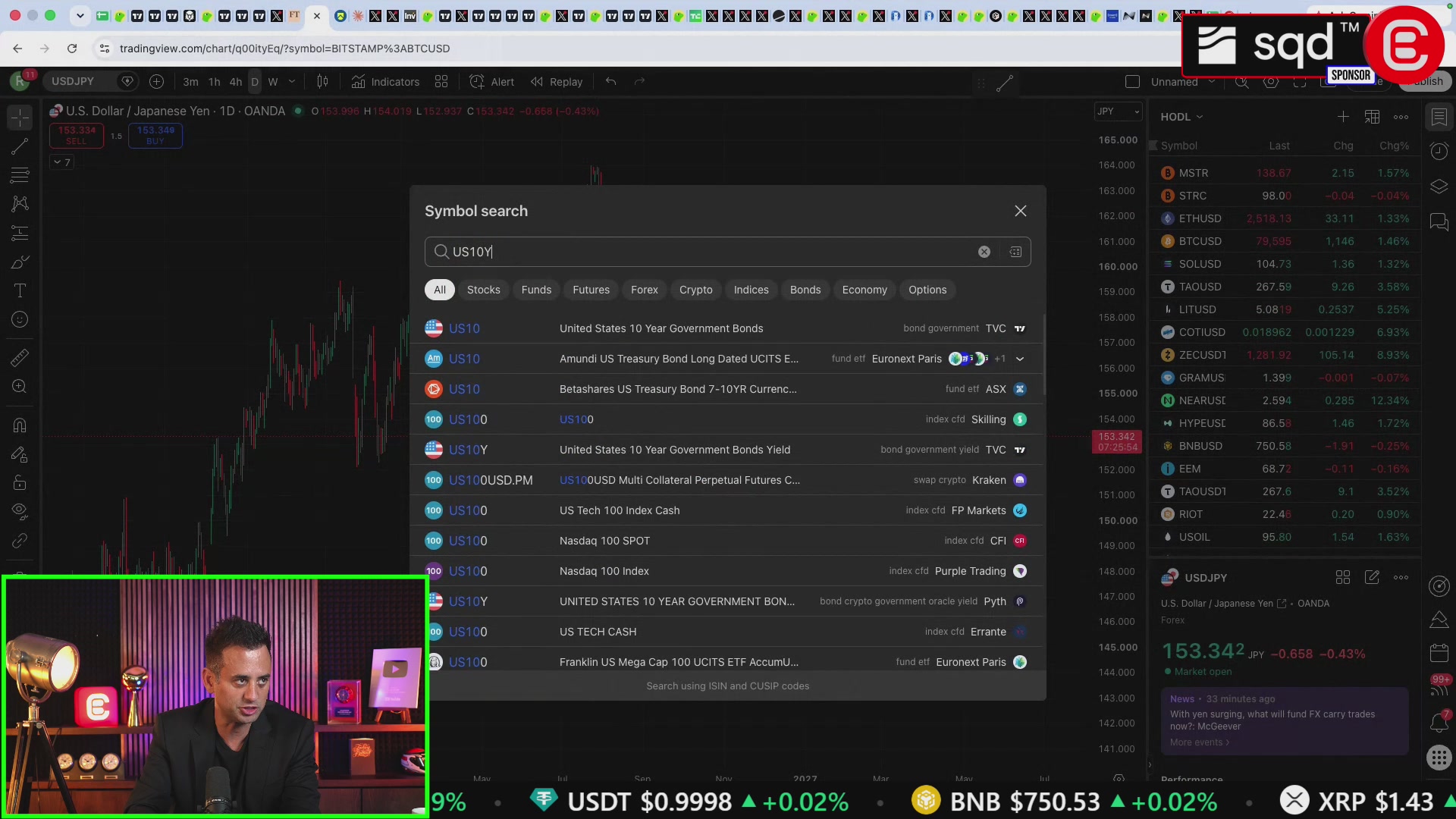The height and width of the screenshot is (819, 1456).
Task: Open the chart layout templates grid icon
Action: point(441,82)
